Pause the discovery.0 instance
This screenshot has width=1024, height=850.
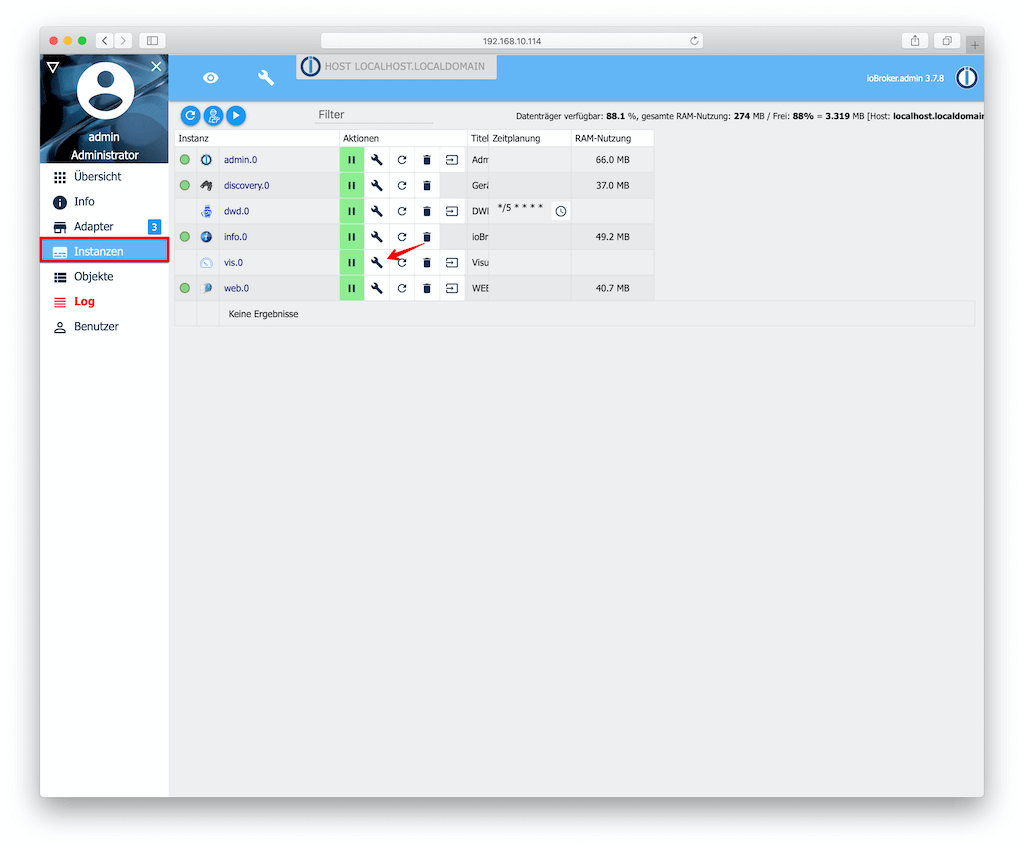pos(351,185)
